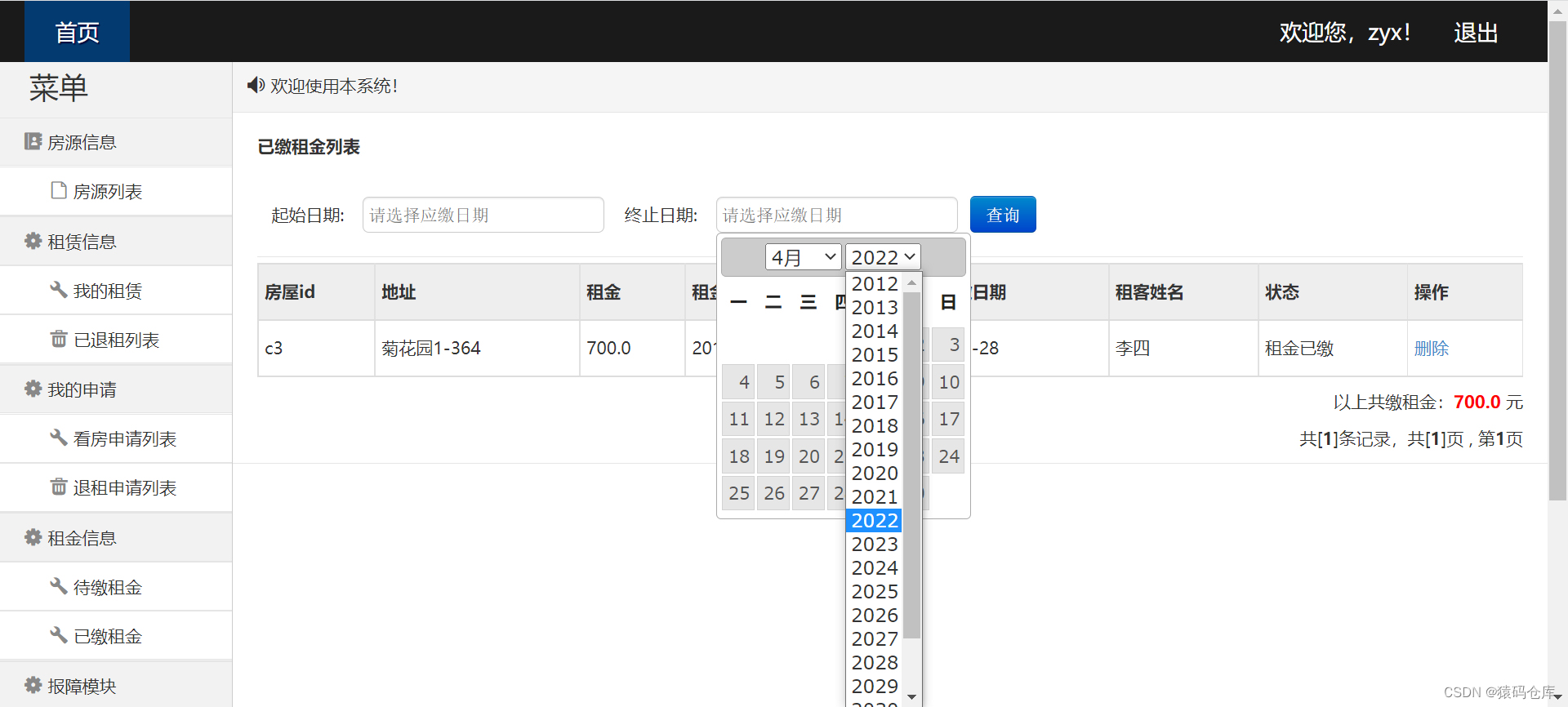Pick day 4 in calendar
The width and height of the screenshot is (1568, 707).
738,381
